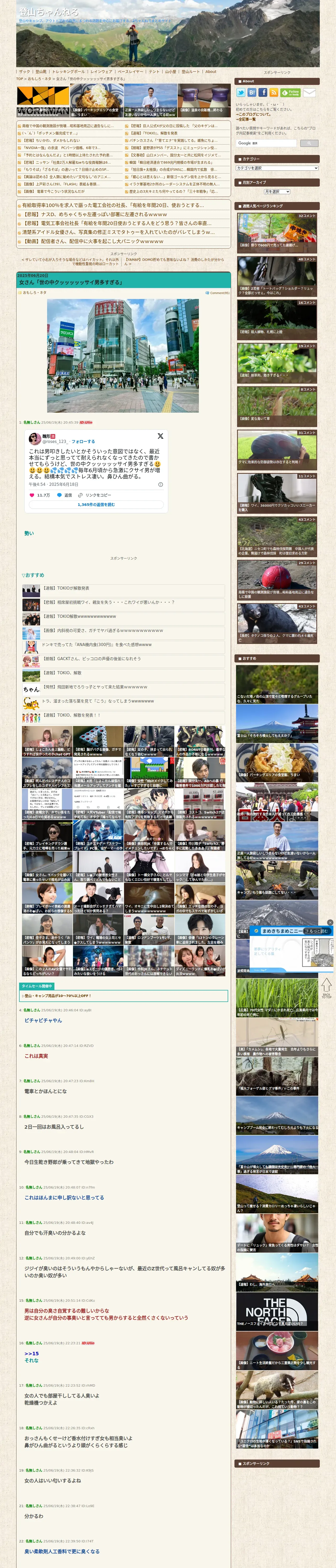Screen dimensions: 336x1568
Task: Close the floating blog ad popup
Action: (x=330, y=922)
